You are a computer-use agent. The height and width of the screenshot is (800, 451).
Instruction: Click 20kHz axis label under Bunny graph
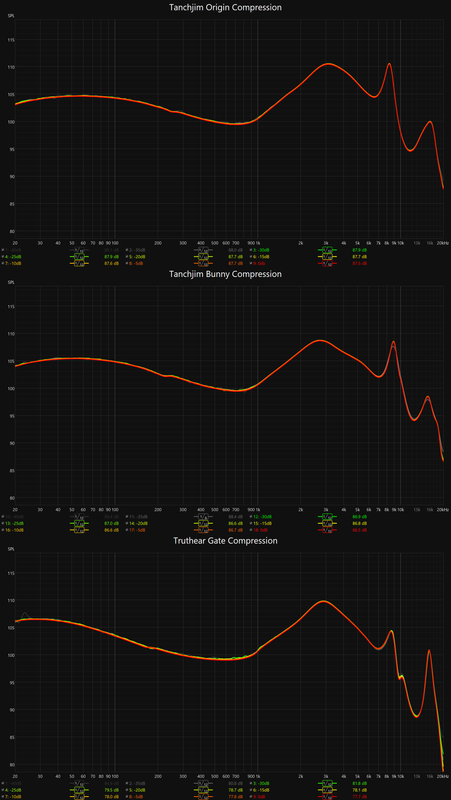[443, 509]
